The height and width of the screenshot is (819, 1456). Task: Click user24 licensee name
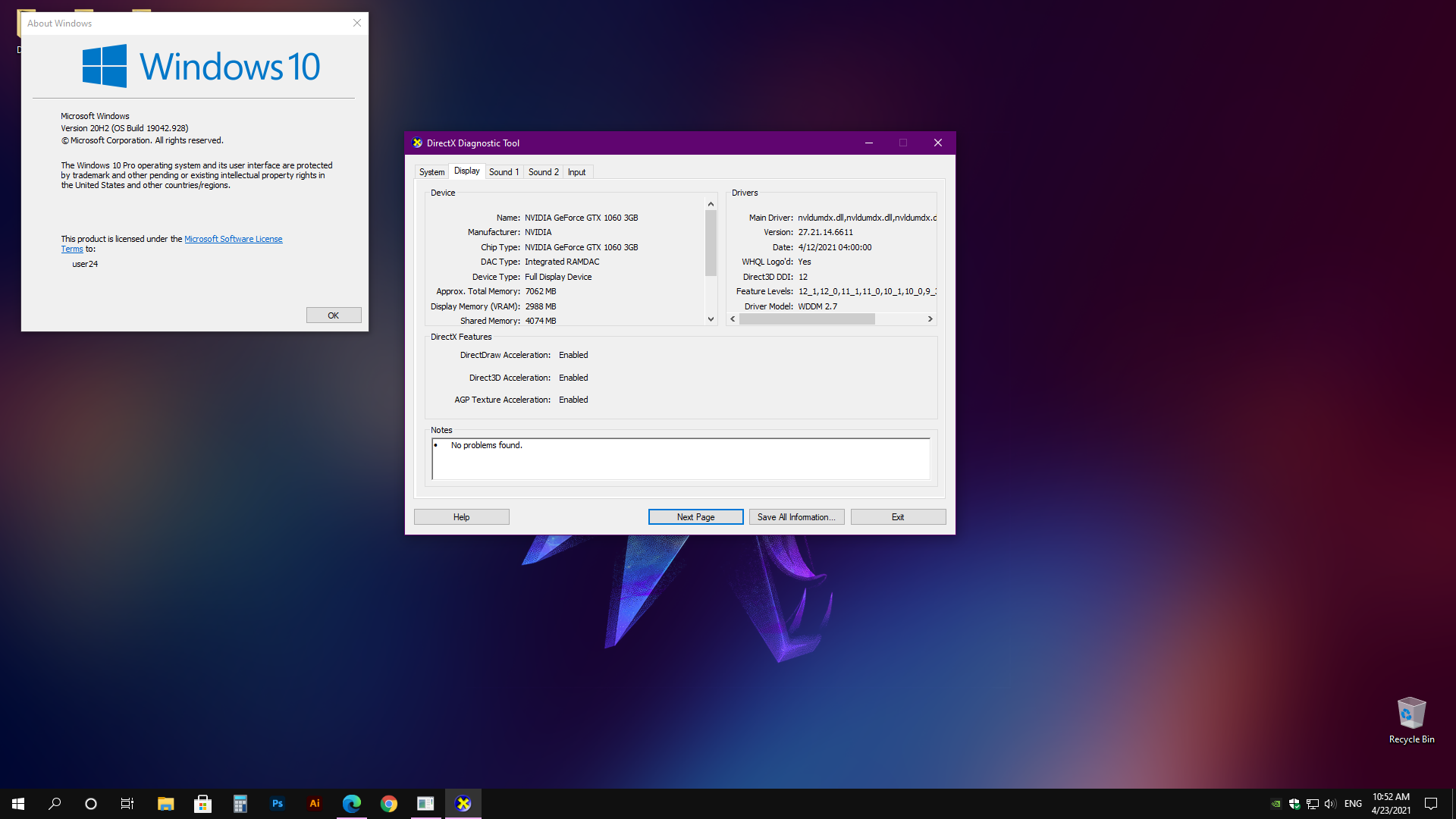(85, 264)
